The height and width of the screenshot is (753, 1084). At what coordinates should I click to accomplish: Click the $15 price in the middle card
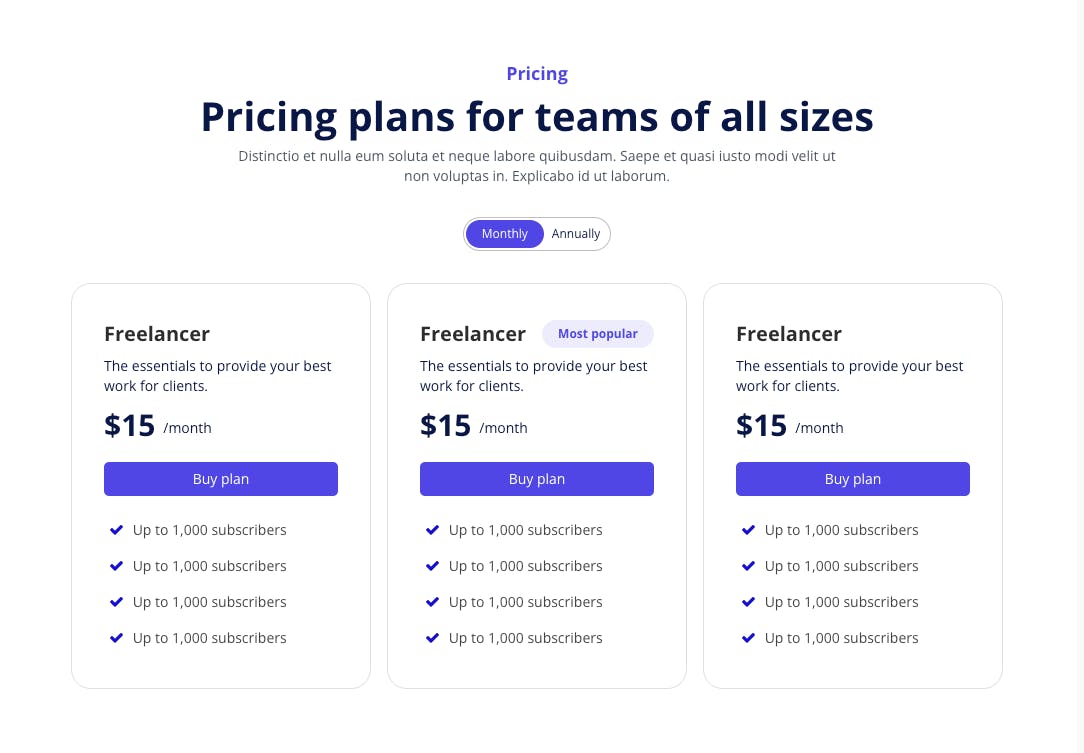coord(445,425)
